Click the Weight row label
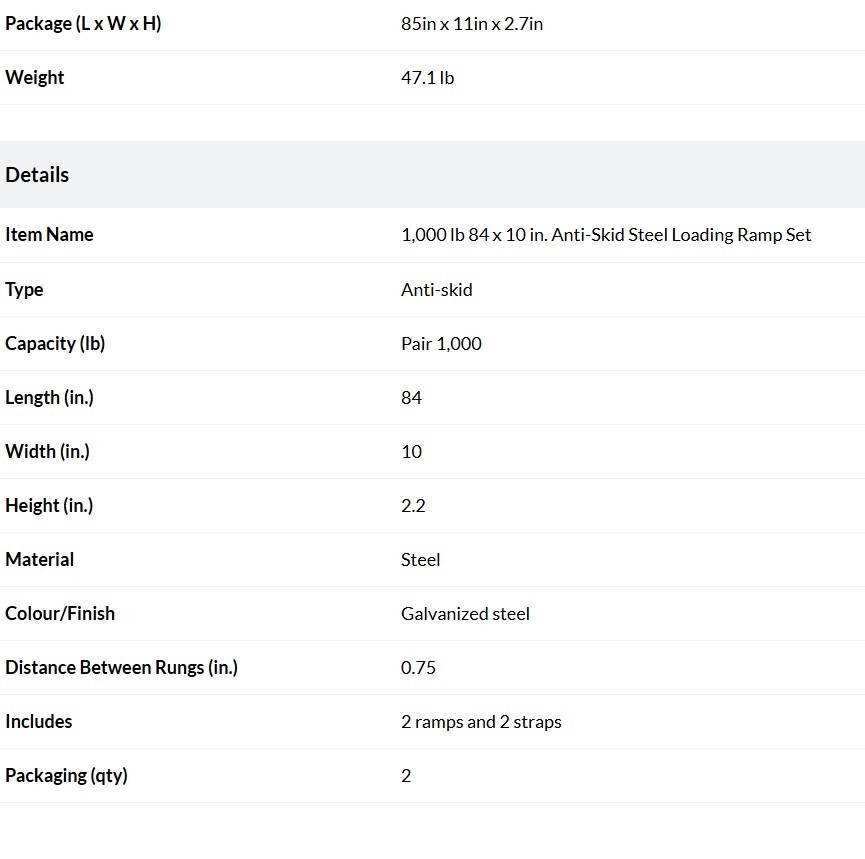The width and height of the screenshot is (865, 859). coord(35,78)
